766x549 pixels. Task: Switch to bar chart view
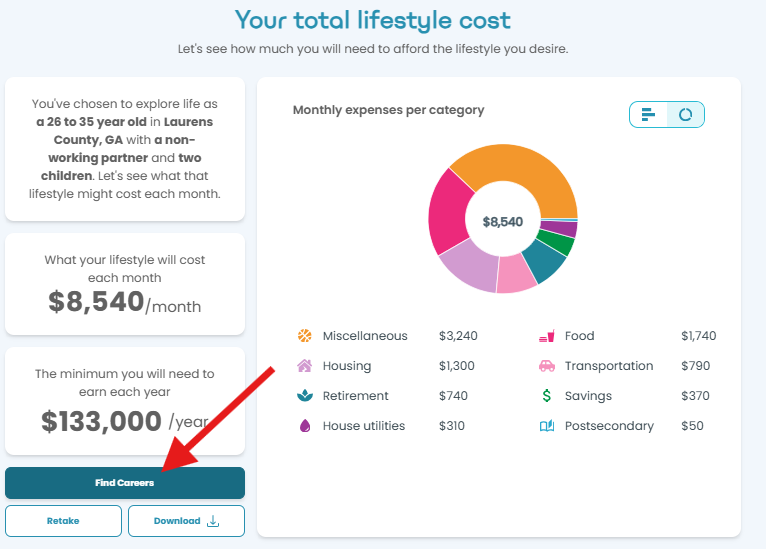(x=648, y=114)
